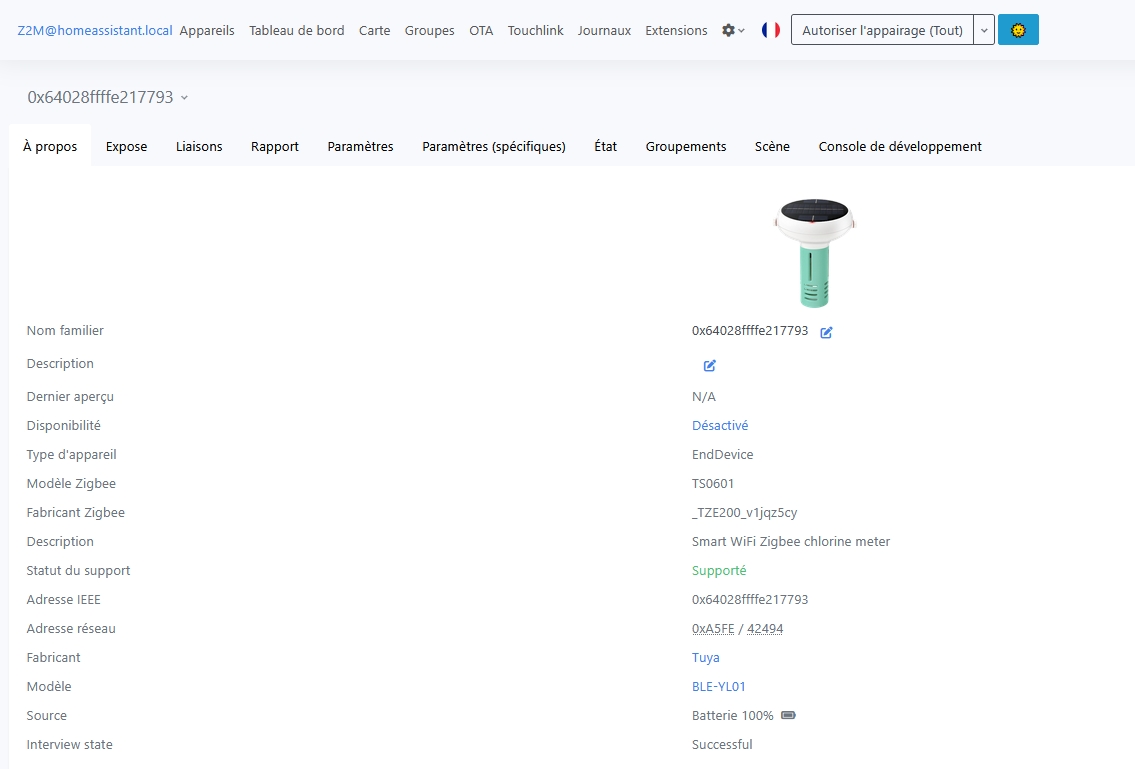
Task: Click decimal network address 42494
Action: pos(765,629)
